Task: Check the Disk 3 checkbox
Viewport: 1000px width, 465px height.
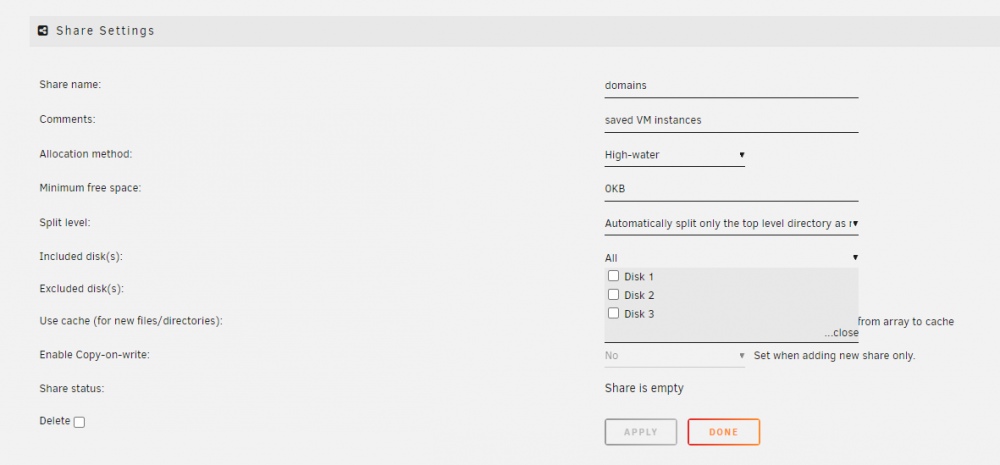Action: (x=614, y=313)
